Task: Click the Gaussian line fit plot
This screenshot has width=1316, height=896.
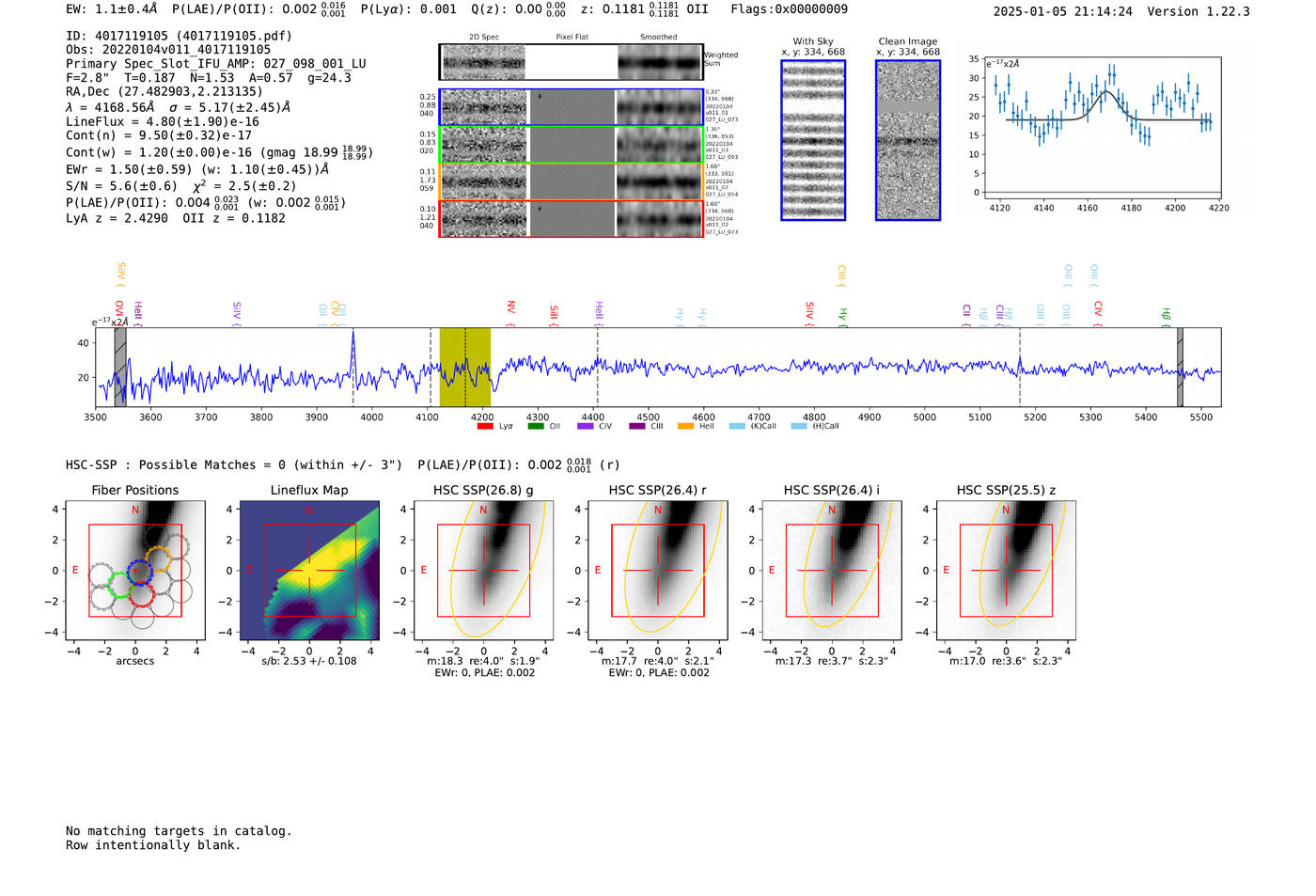Action: tap(1102, 128)
